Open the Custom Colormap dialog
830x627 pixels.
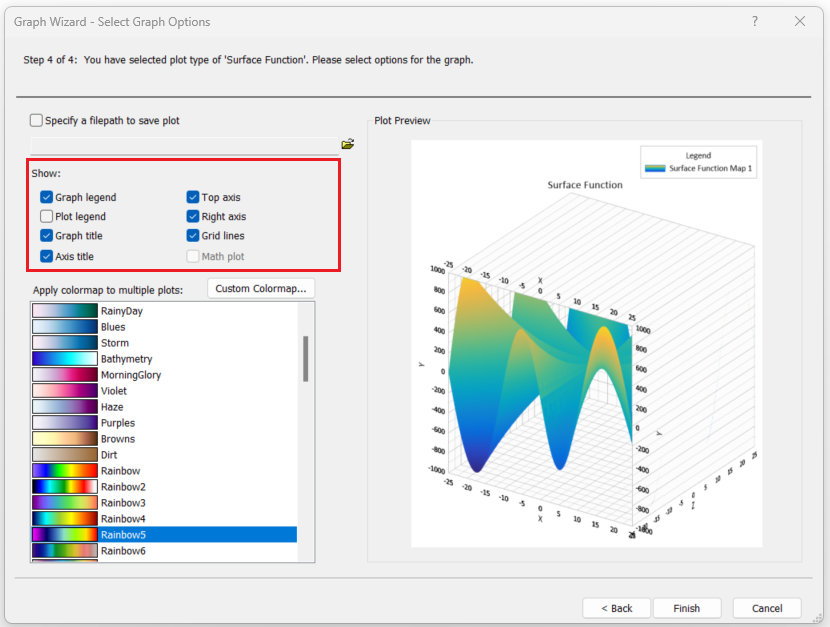pyautogui.click(x=261, y=289)
